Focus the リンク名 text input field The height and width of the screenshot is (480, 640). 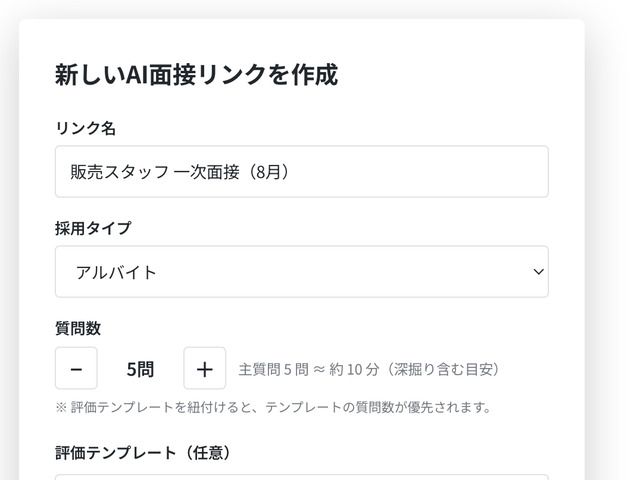point(302,171)
